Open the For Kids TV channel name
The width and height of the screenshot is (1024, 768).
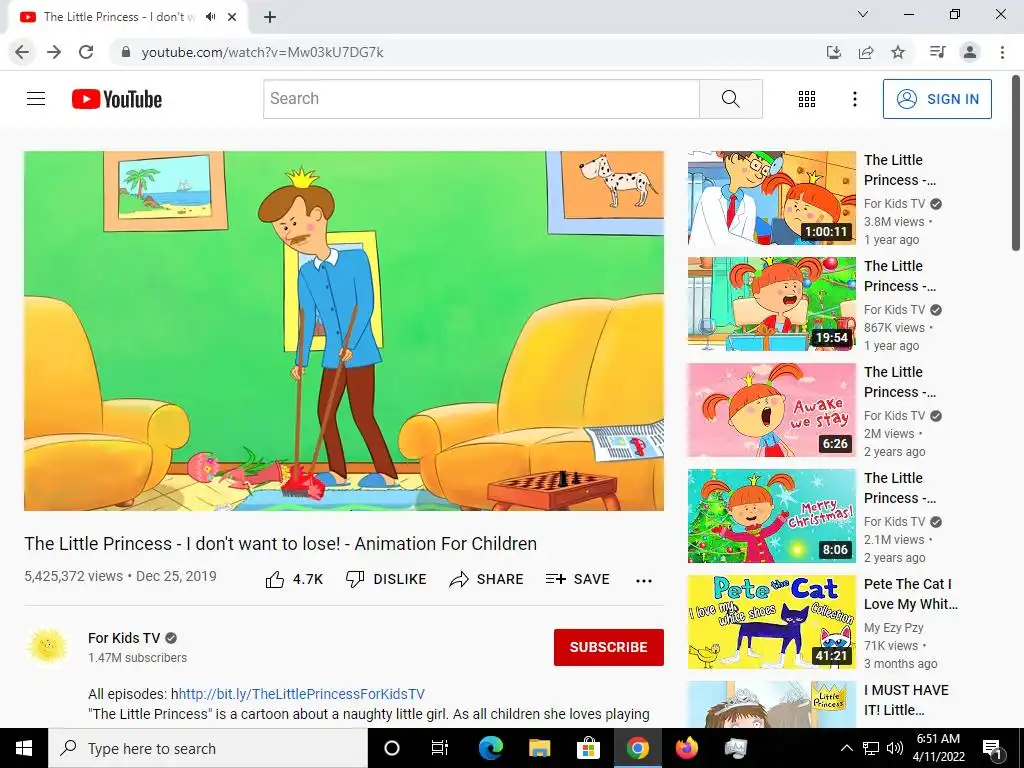click(x=124, y=637)
